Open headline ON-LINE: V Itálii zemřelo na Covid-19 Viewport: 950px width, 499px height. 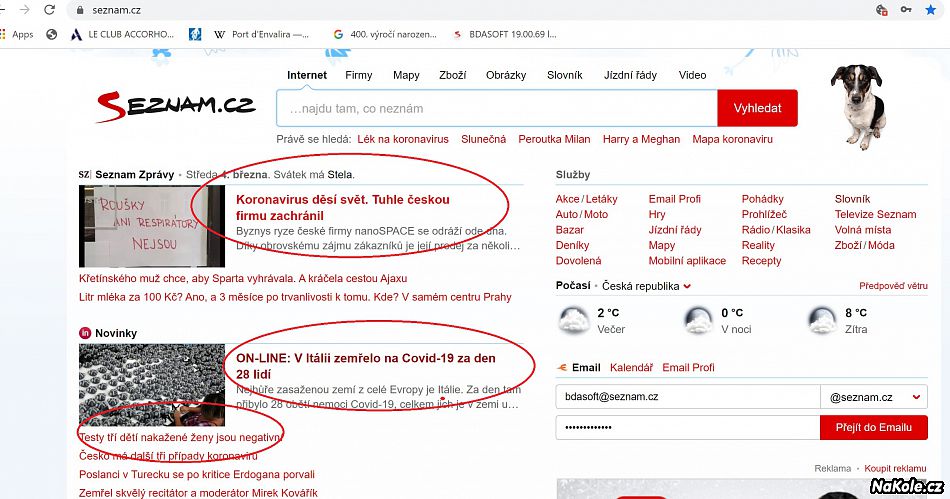(366, 366)
